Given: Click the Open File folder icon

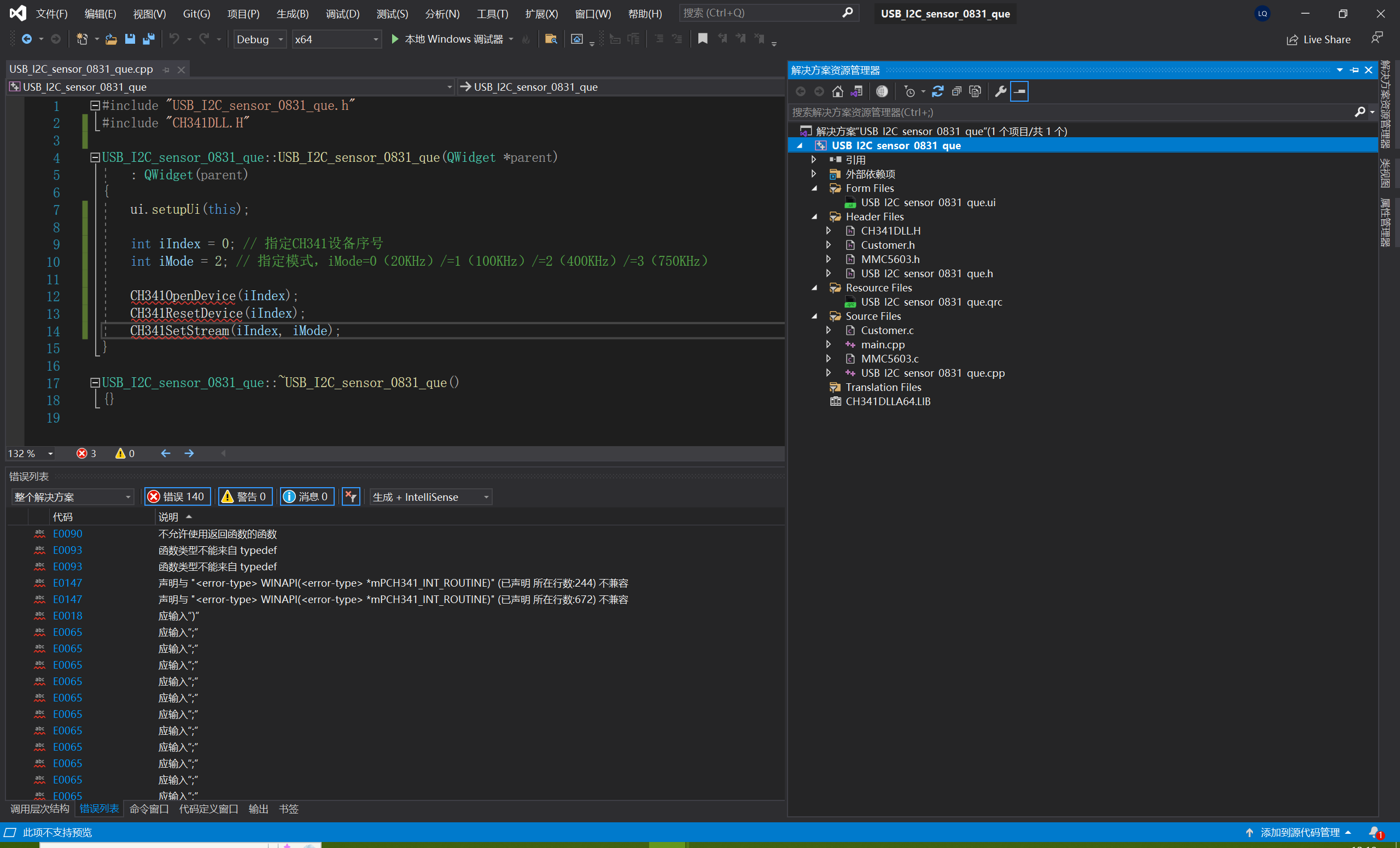Looking at the screenshot, I should click(x=112, y=39).
